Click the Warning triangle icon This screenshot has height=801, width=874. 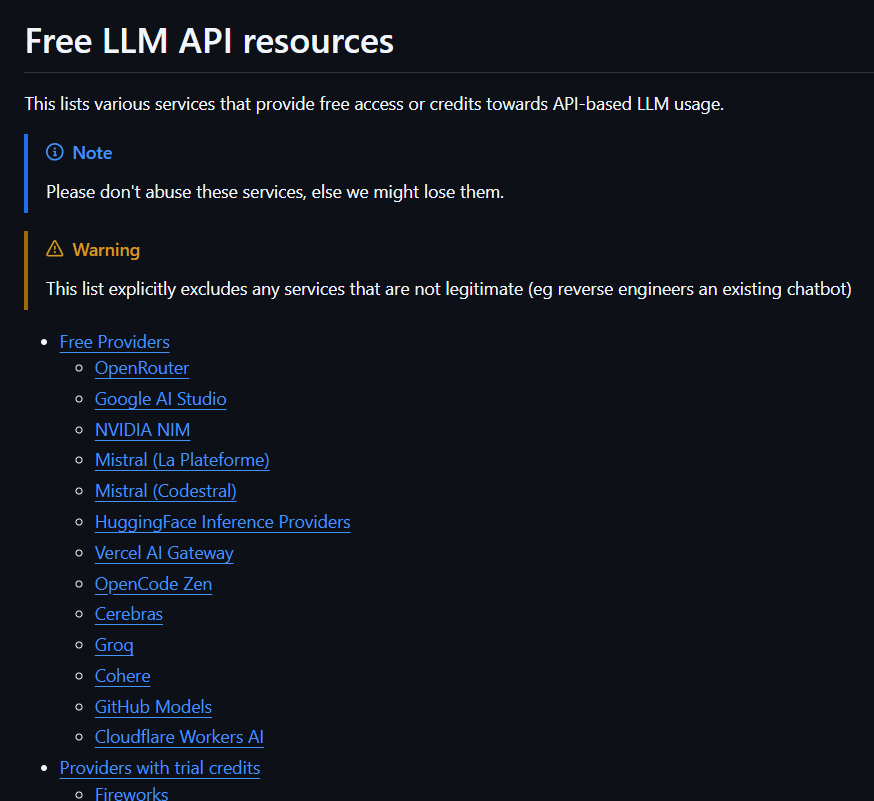(x=55, y=249)
